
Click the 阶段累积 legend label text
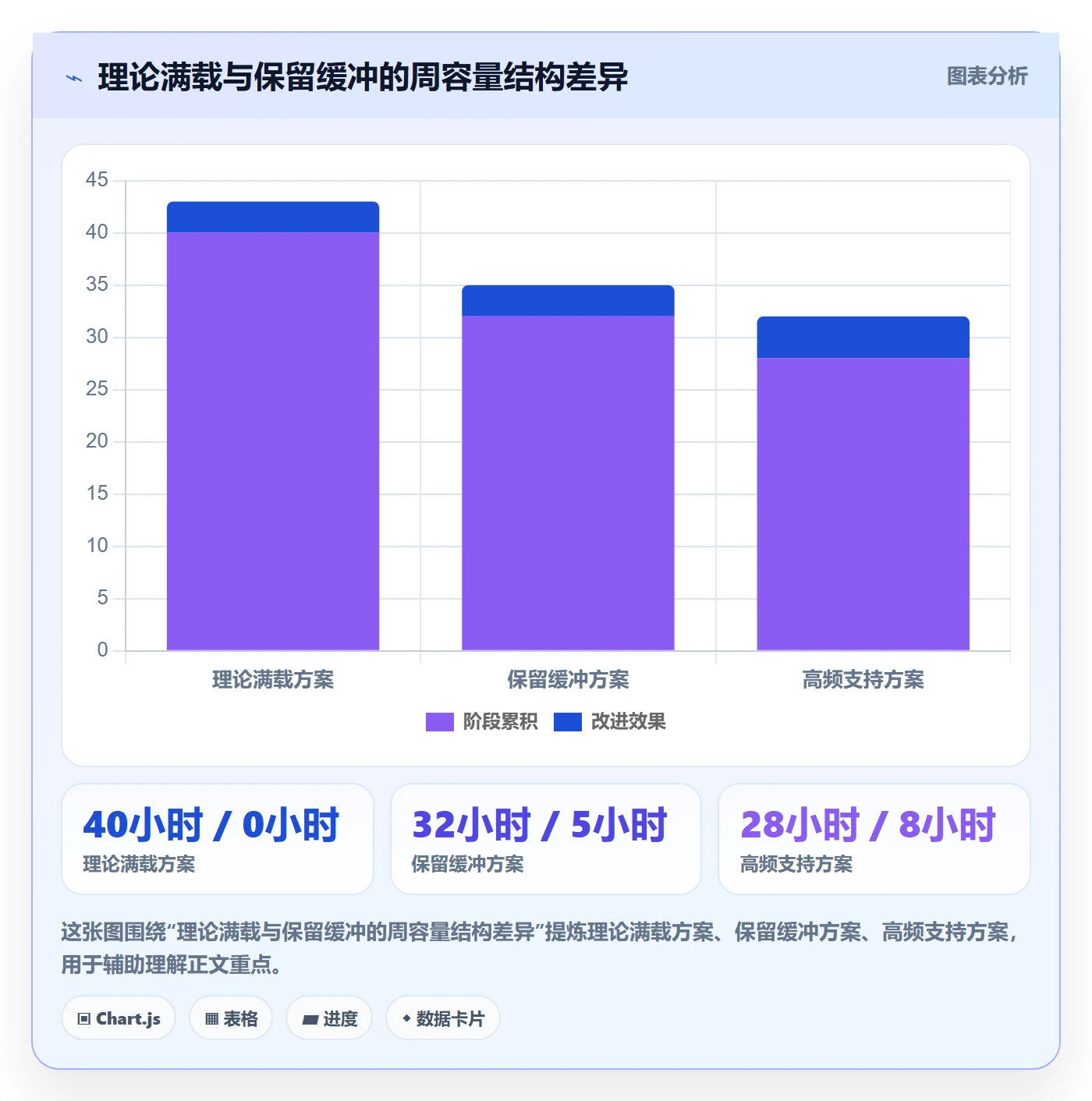500,722
